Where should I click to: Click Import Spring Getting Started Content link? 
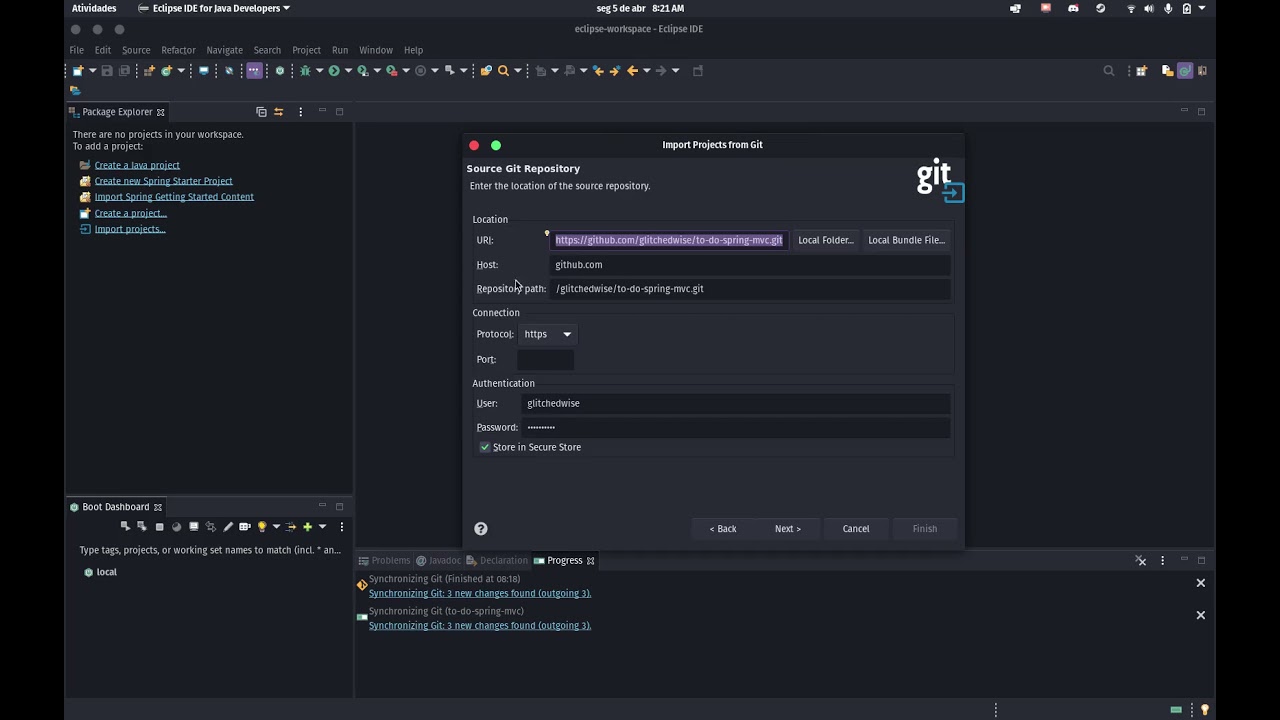[174, 197]
